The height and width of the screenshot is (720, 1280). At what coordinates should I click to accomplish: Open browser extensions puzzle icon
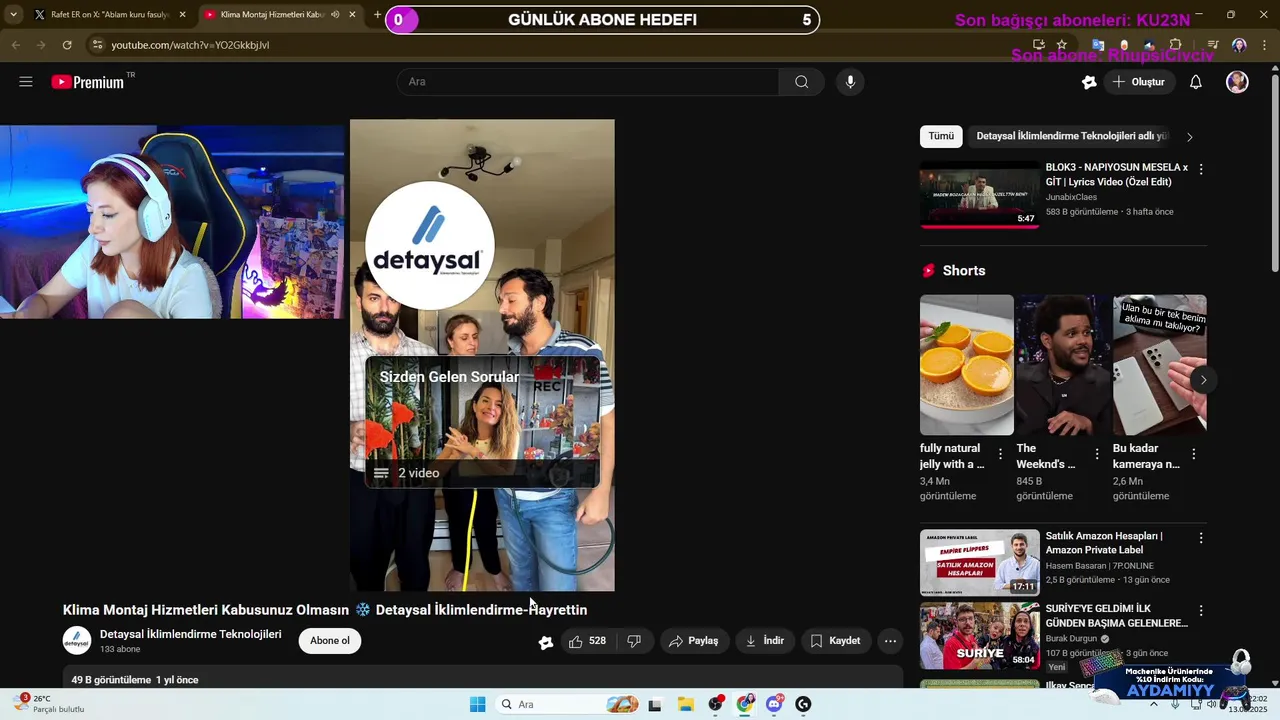point(1175,45)
